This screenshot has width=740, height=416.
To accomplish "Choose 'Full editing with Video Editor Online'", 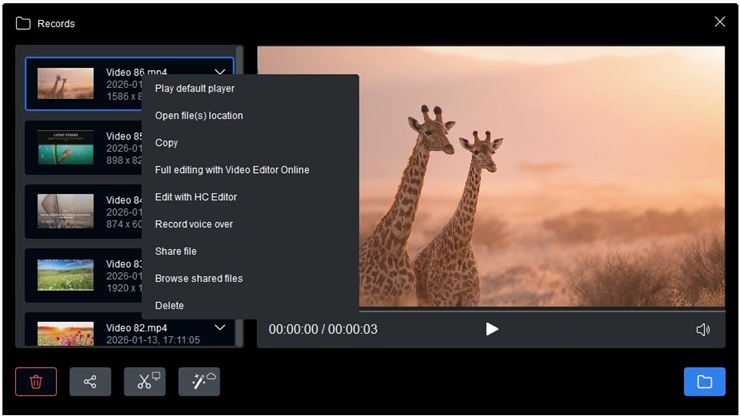I will click(232, 170).
